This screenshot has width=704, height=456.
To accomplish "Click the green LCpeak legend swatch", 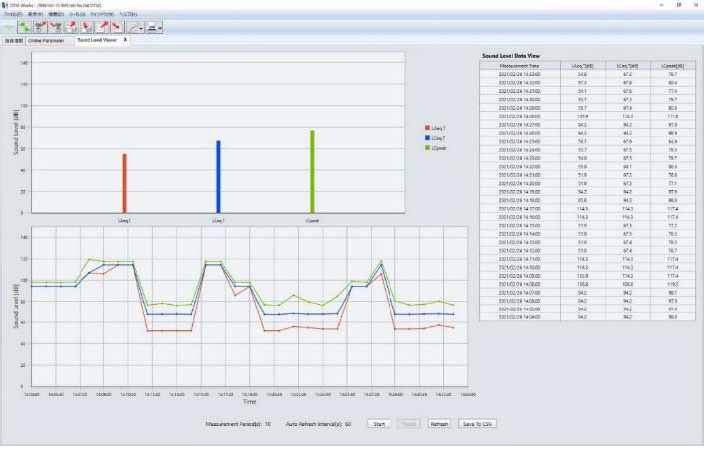I will click(x=427, y=148).
